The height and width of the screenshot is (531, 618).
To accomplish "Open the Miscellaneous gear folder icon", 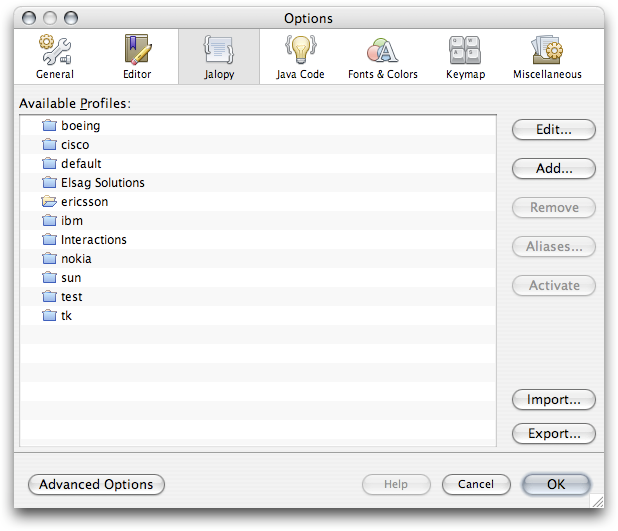I will pos(547,50).
